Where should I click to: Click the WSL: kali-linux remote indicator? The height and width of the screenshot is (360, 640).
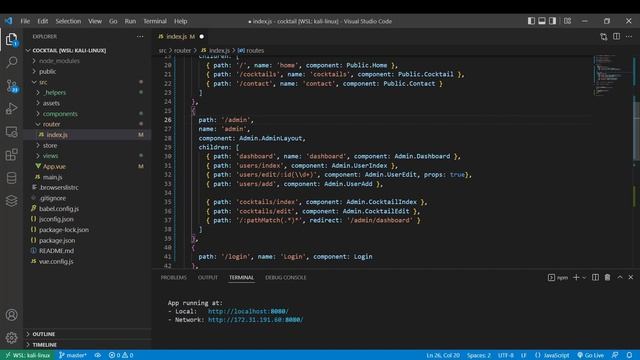tap(27, 355)
